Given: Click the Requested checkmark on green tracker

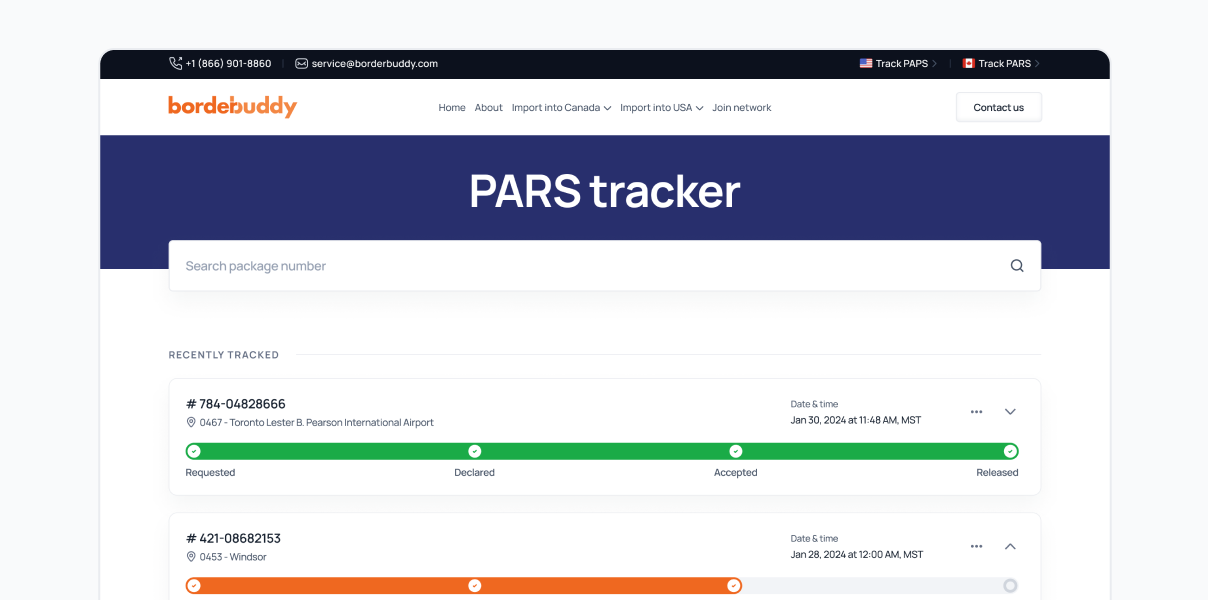Looking at the screenshot, I should [x=194, y=451].
